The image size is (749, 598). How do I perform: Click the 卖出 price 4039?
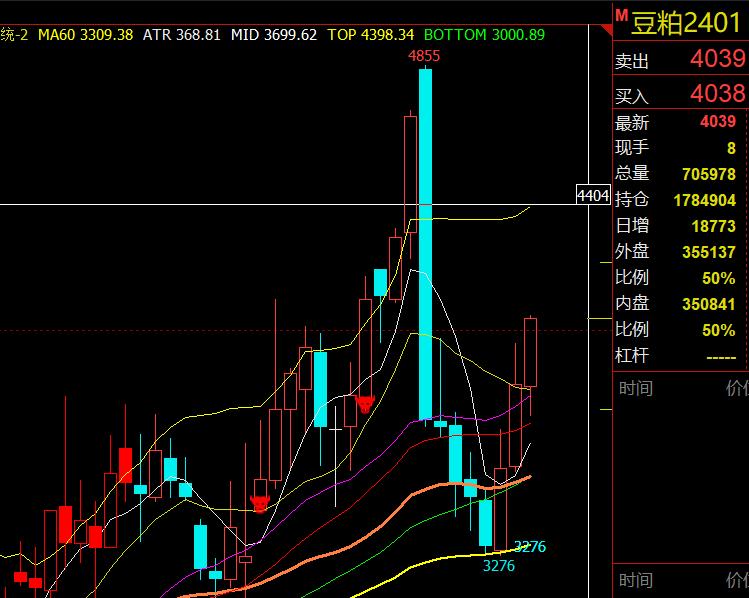[x=717, y=60]
